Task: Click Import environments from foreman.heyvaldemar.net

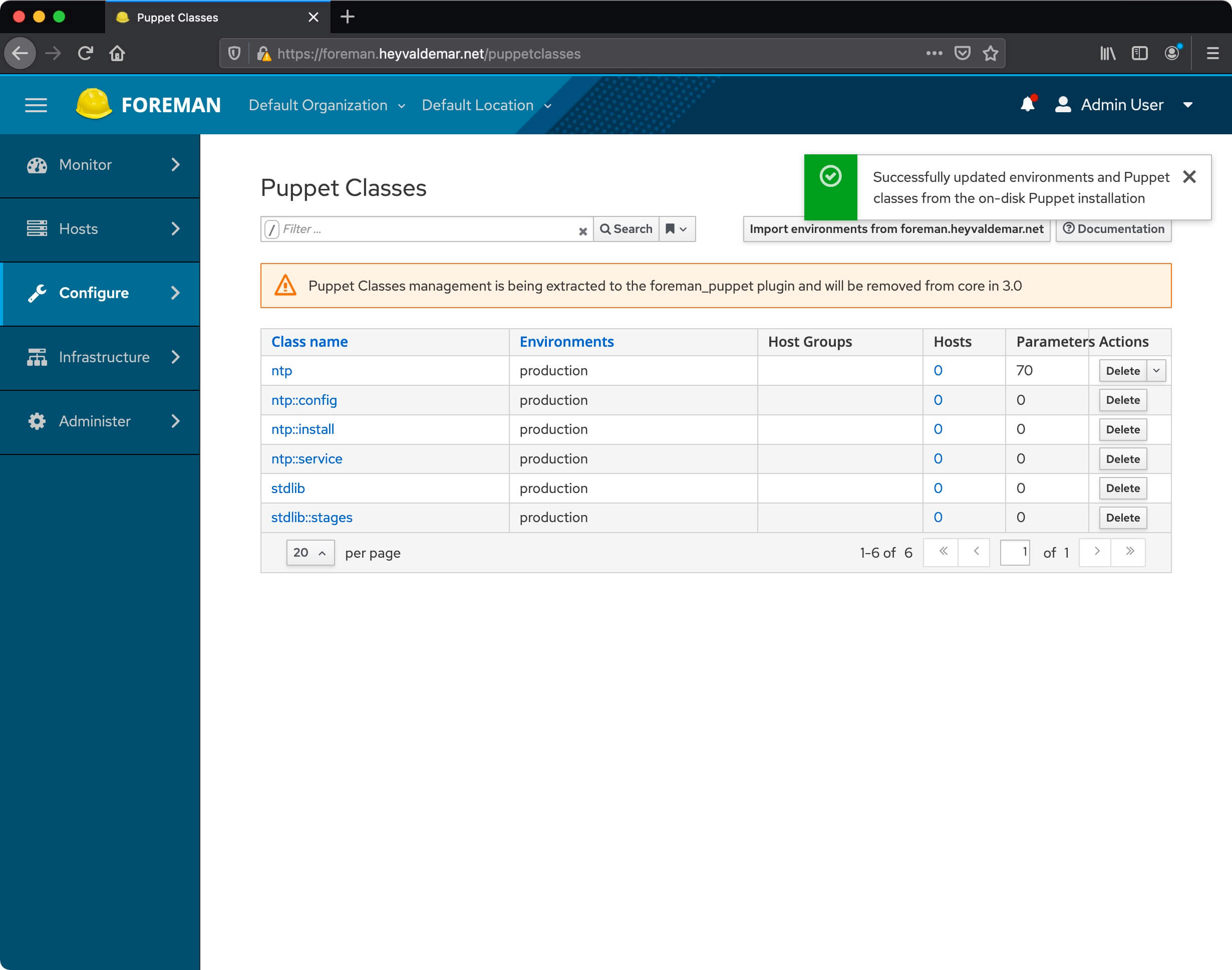Action: (x=897, y=229)
